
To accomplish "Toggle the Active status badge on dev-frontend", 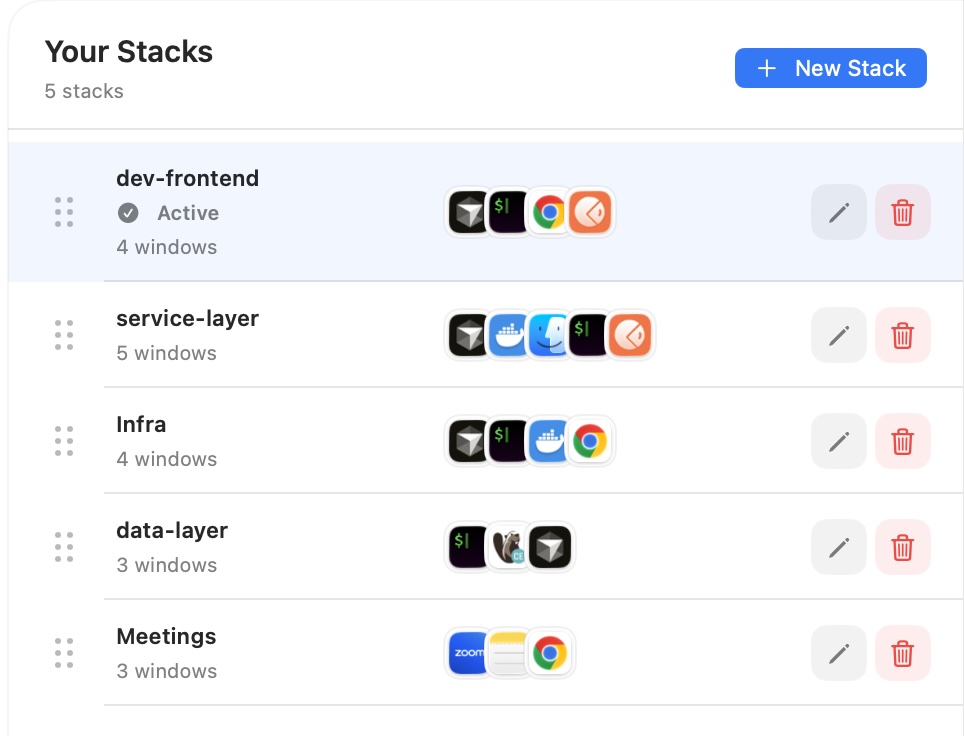I will 170,213.
